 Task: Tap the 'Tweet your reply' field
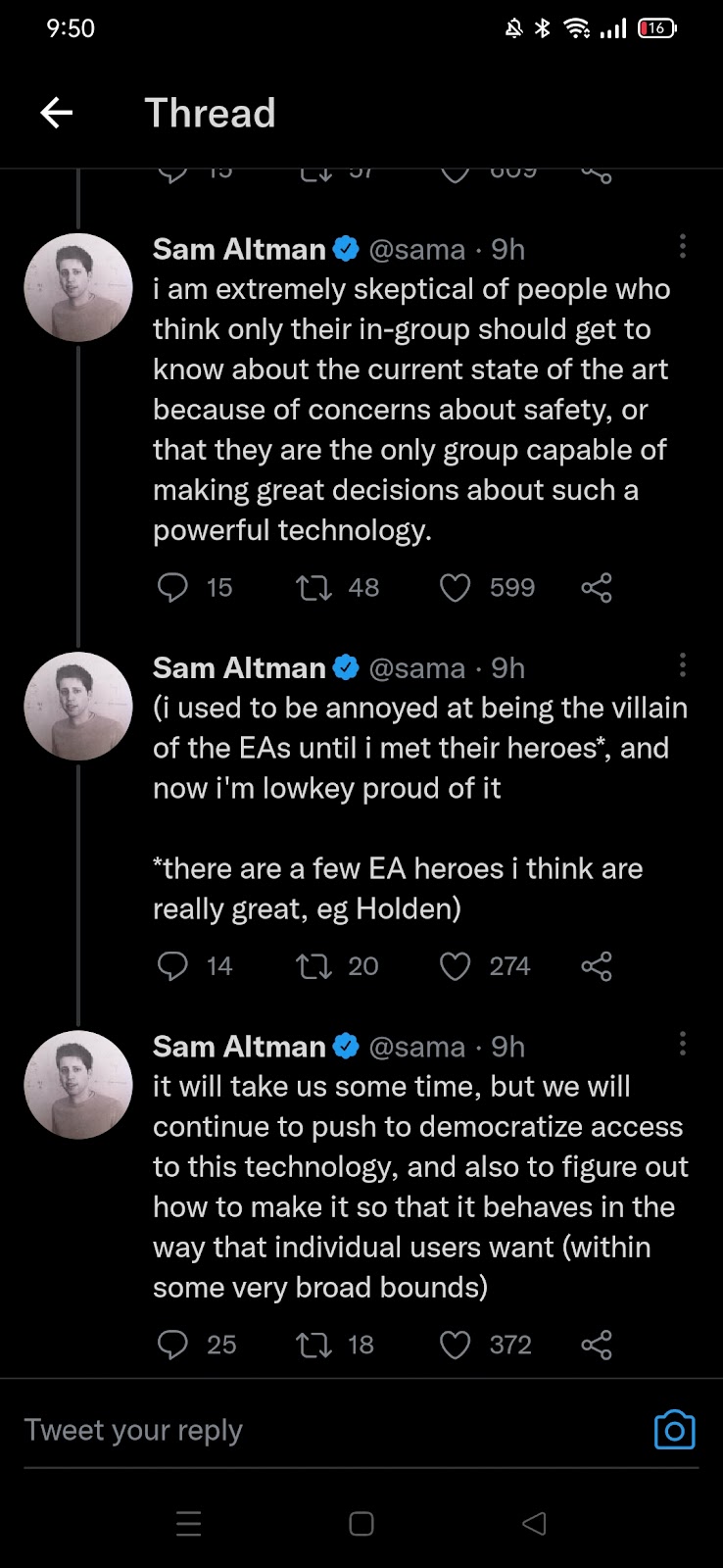(x=294, y=1431)
